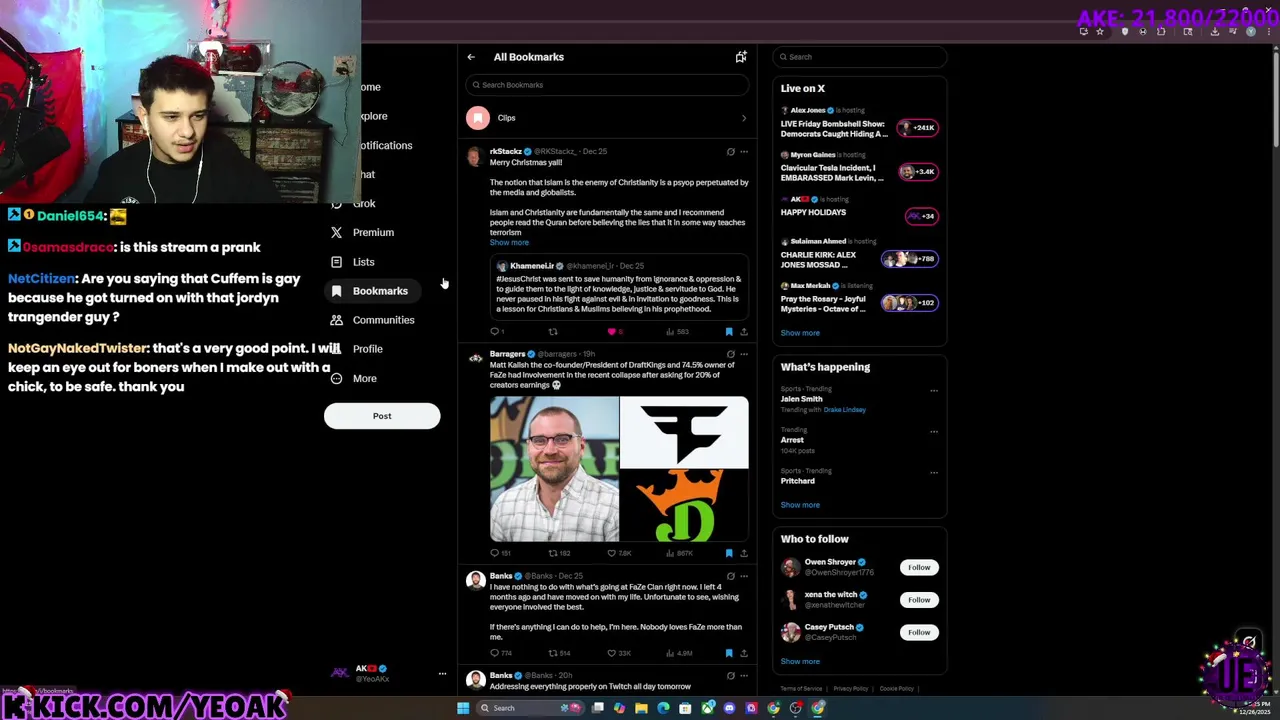Open Communities in the sidebar
This screenshot has height=720, width=1280.
[383, 320]
